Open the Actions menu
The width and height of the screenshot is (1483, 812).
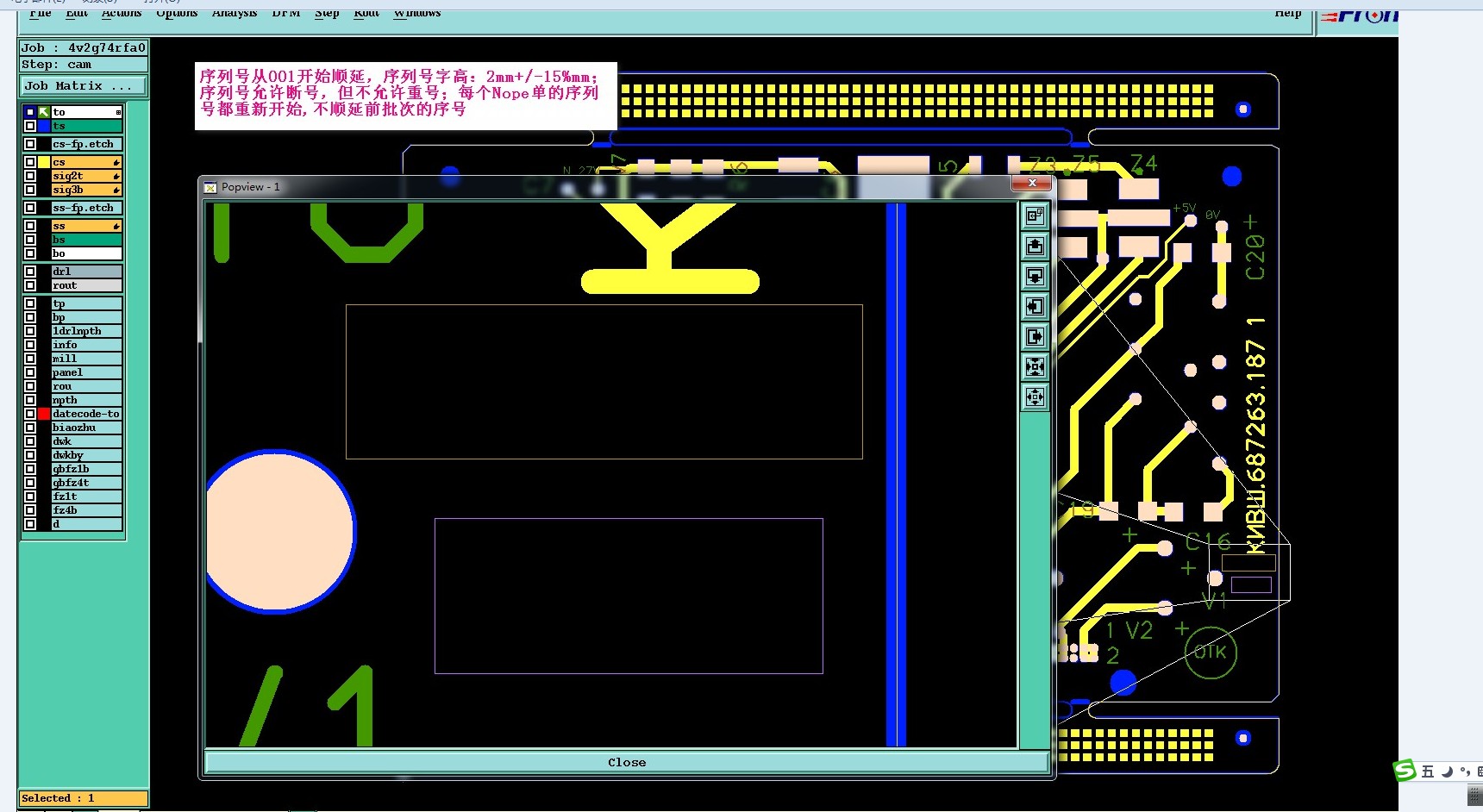click(122, 13)
